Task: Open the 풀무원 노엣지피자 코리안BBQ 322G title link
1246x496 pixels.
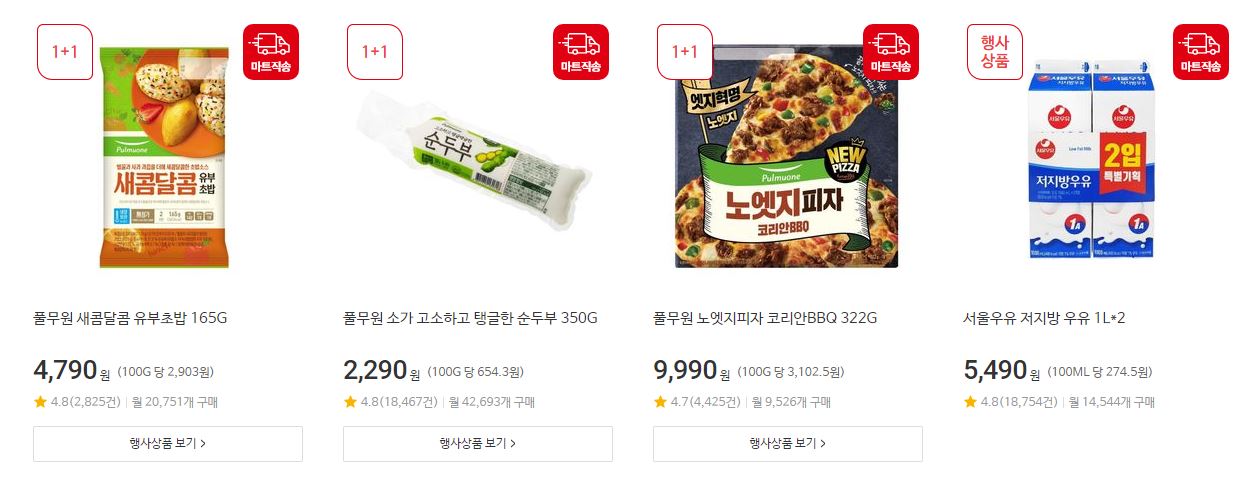Action: (765, 318)
